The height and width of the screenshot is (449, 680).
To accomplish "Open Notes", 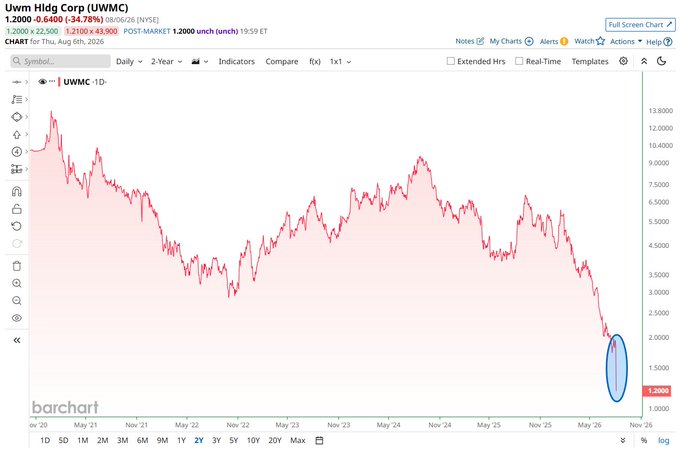I will point(469,41).
